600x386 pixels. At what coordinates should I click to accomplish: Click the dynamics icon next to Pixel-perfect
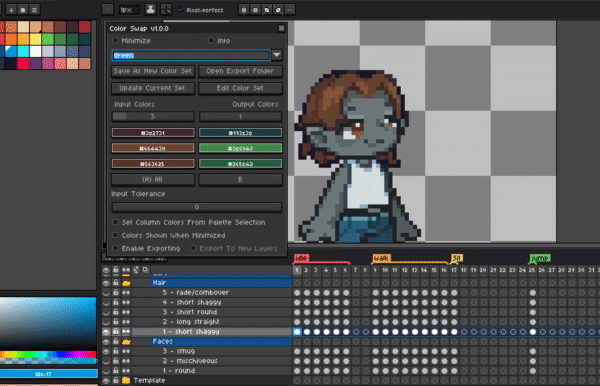tap(166, 10)
